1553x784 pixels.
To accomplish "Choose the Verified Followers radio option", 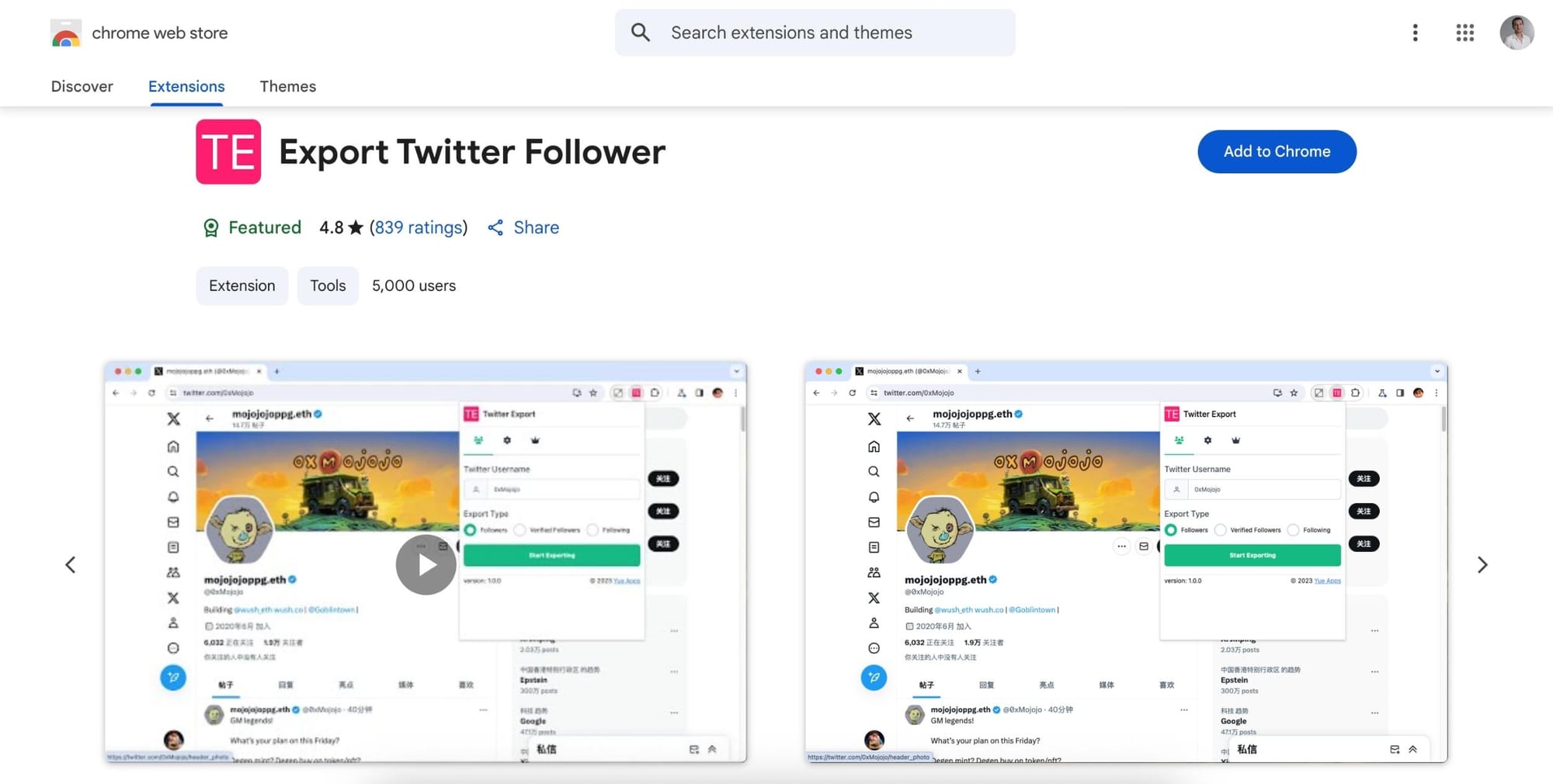I will tap(519, 529).
